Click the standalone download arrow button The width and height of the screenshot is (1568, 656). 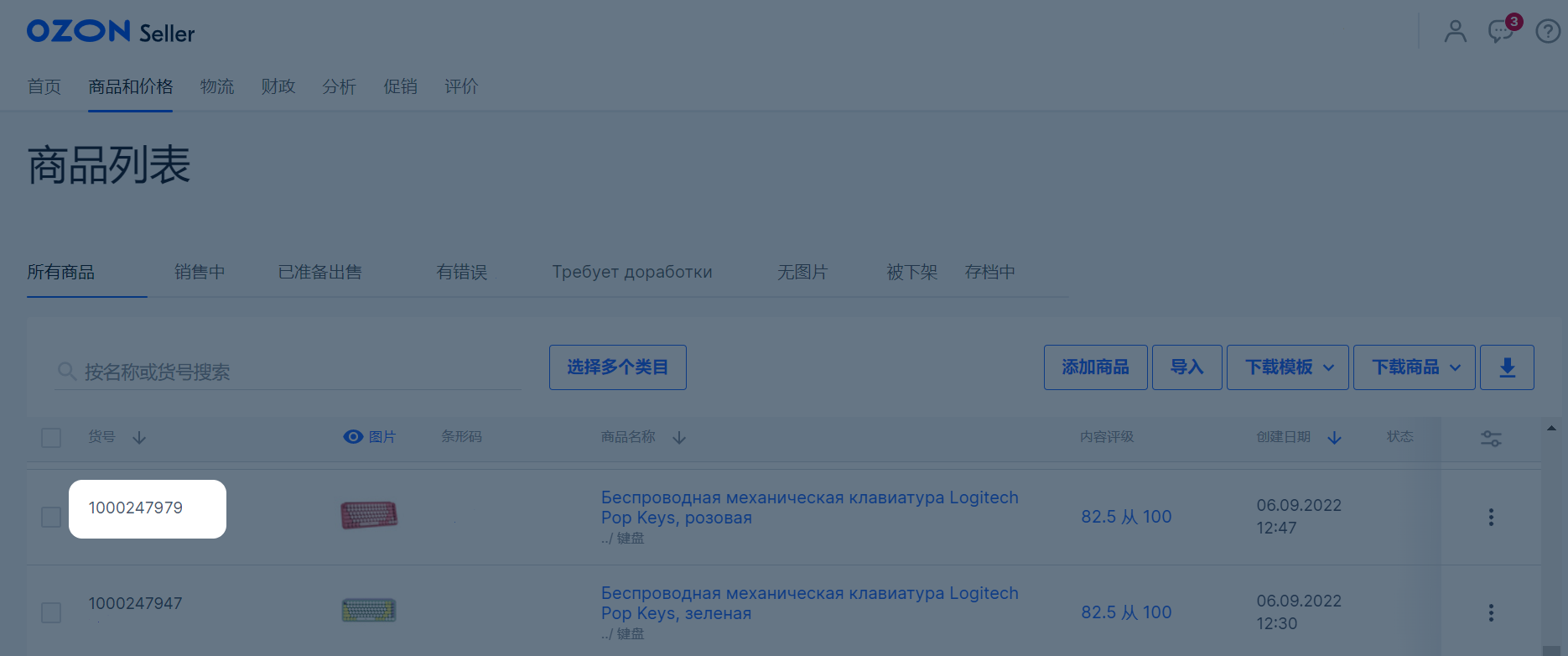[1507, 367]
